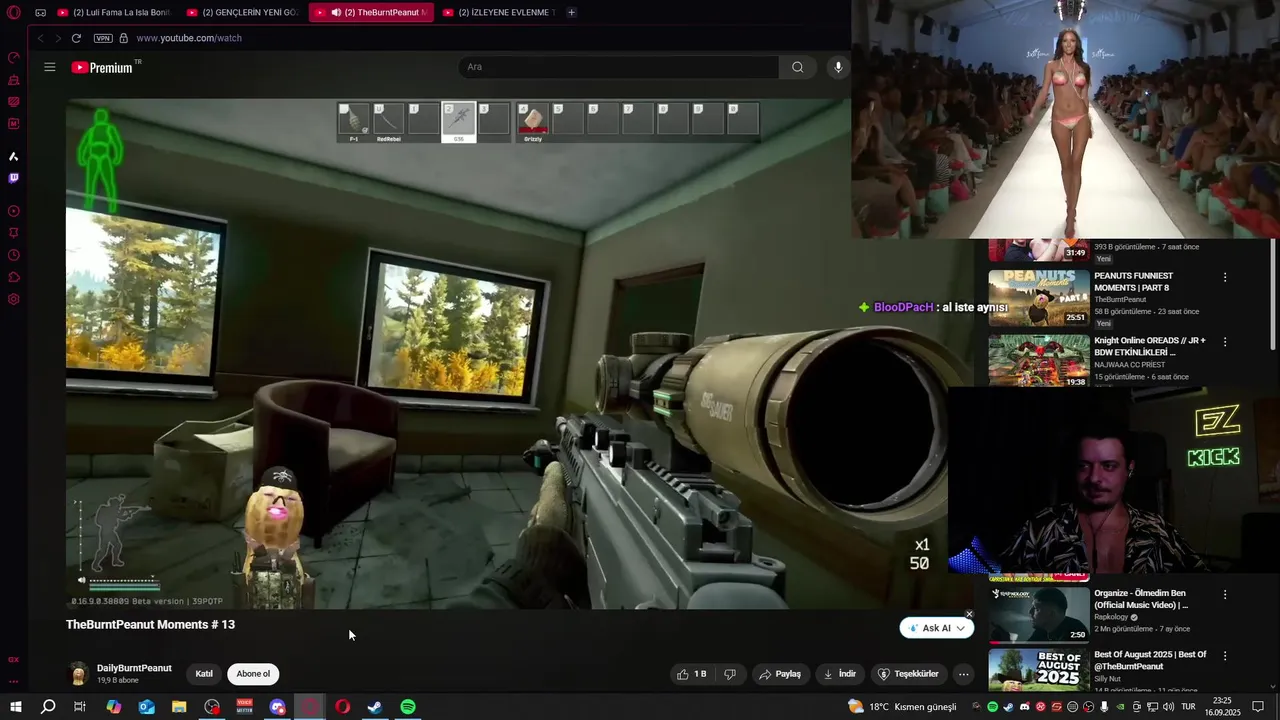Open the Opera GX main menu logo
Viewport: 1280px width, 720px height.
click(14, 13)
